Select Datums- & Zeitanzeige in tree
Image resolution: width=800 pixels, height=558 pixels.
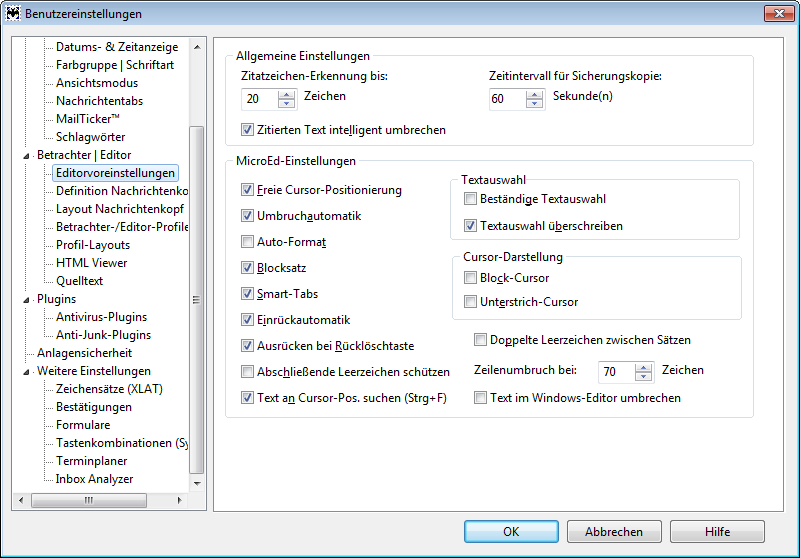click(117, 47)
